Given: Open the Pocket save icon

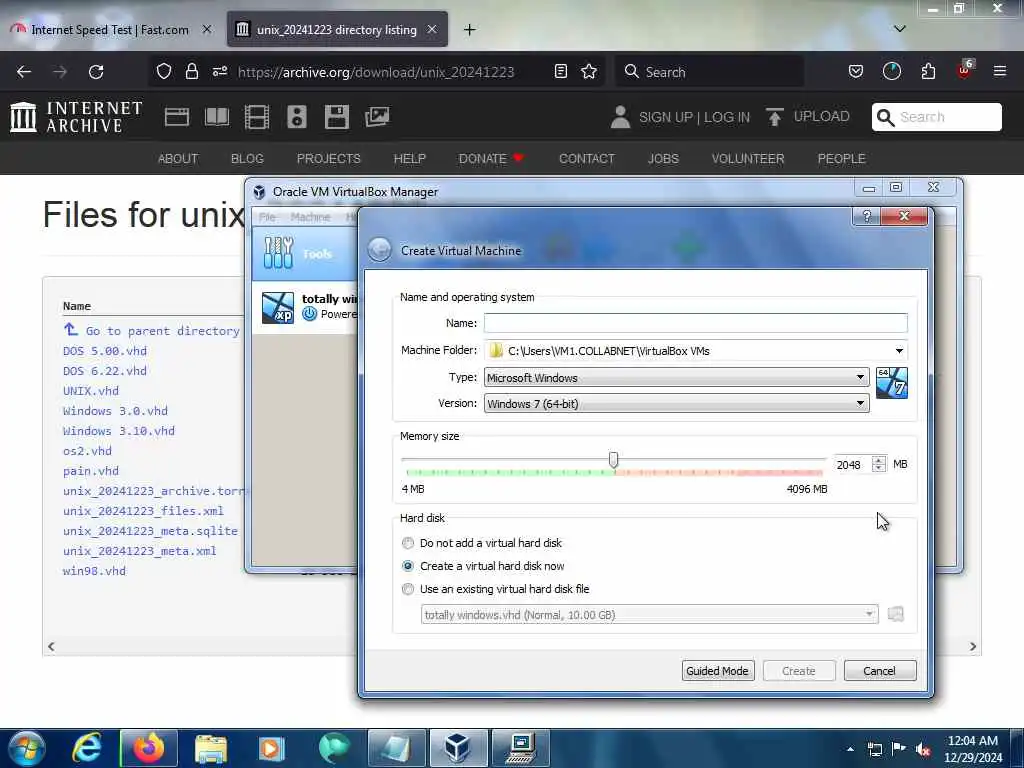Looking at the screenshot, I should click(856, 71).
